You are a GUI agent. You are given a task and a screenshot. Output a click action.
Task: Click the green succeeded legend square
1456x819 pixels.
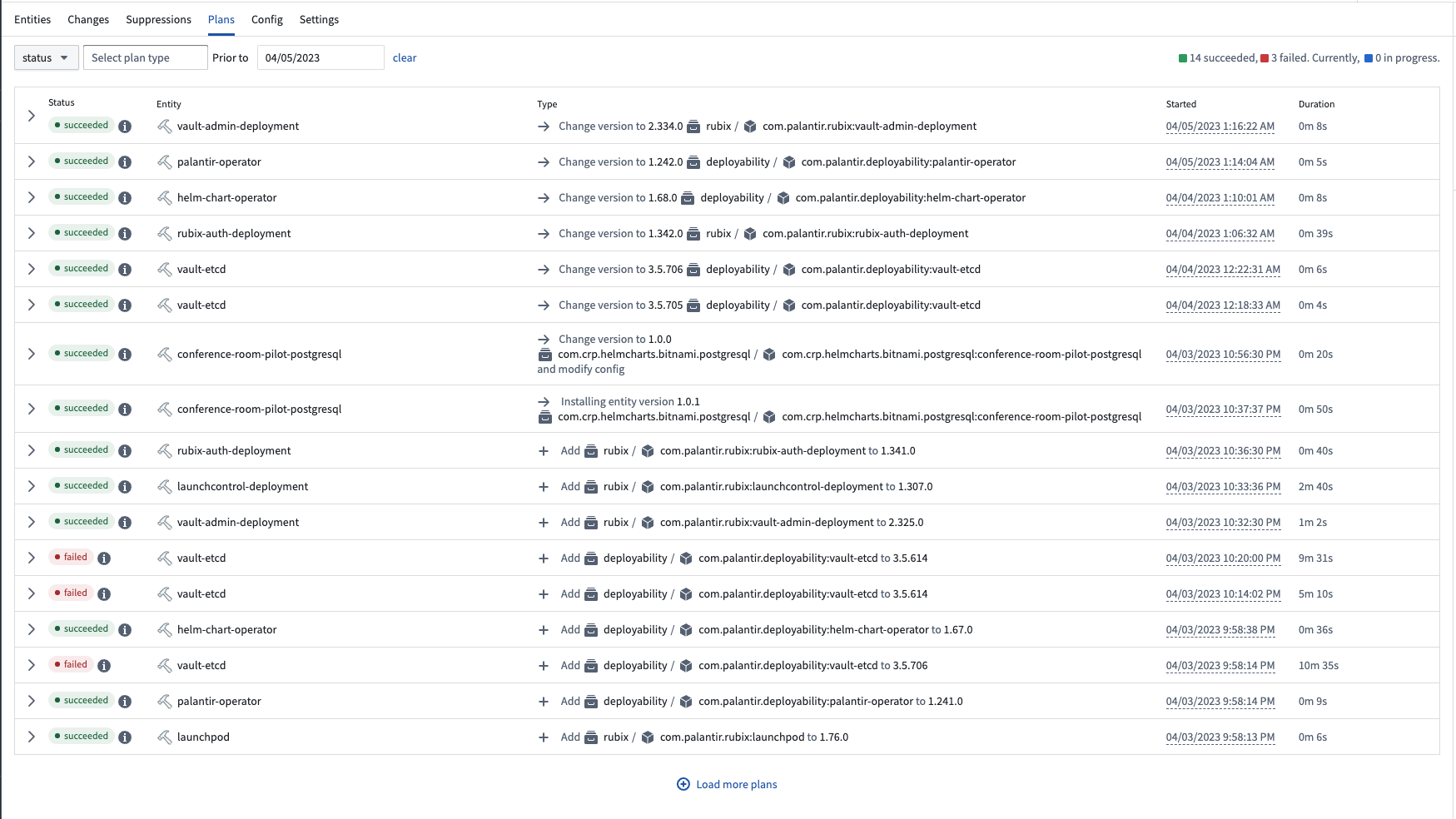click(x=1183, y=58)
